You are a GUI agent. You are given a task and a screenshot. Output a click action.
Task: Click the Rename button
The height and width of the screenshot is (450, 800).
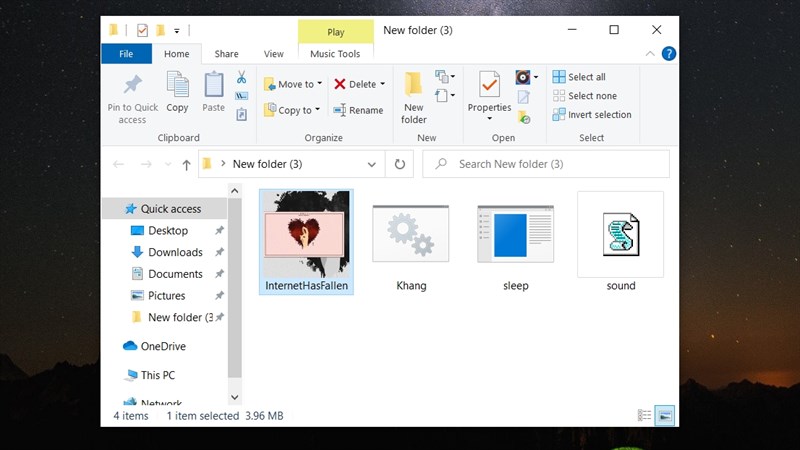point(358,110)
